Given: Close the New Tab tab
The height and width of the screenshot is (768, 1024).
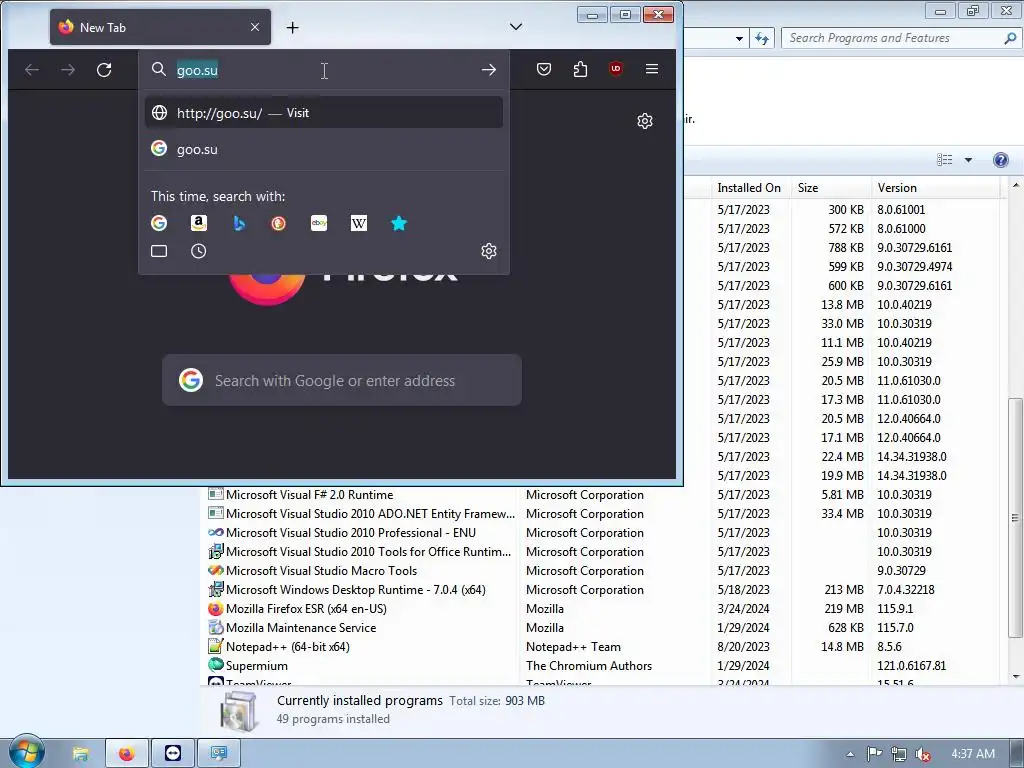Looking at the screenshot, I should tap(255, 27).
